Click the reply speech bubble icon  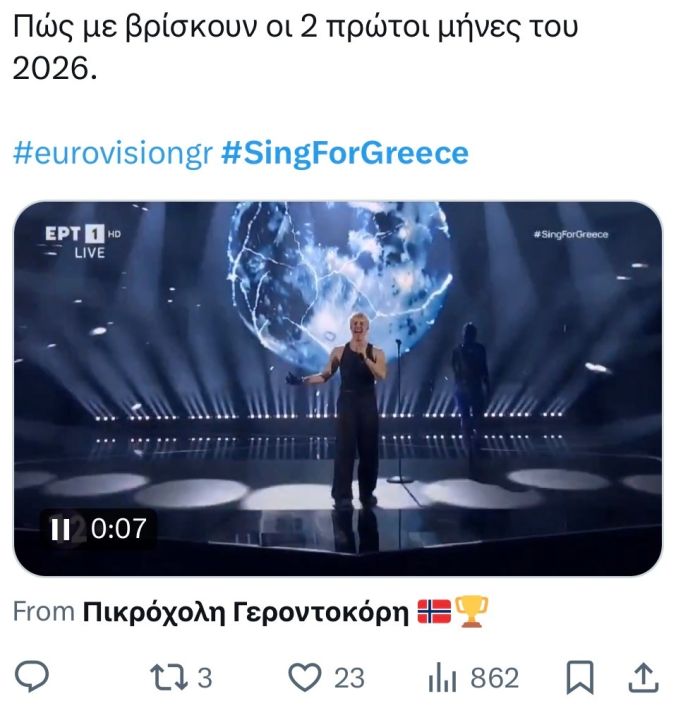(x=34, y=678)
